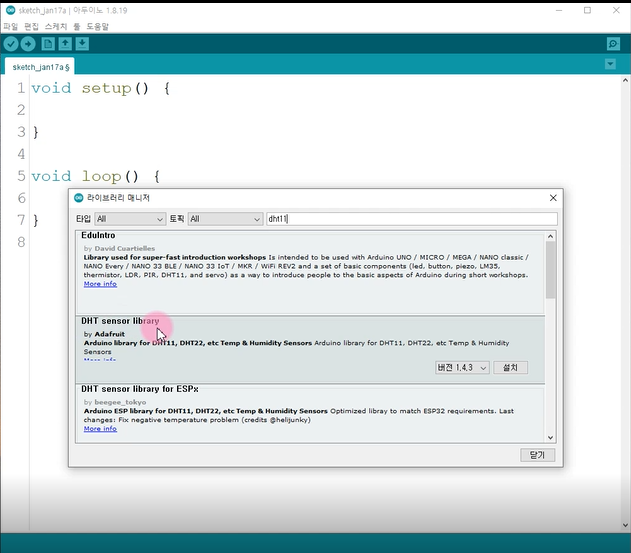This screenshot has width=631, height=553.
Task: Click the editor scroll-up arrow
Action: click(x=625, y=80)
